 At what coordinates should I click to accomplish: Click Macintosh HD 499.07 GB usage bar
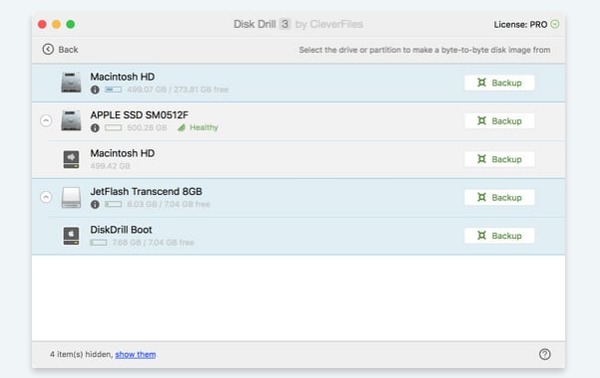point(113,90)
